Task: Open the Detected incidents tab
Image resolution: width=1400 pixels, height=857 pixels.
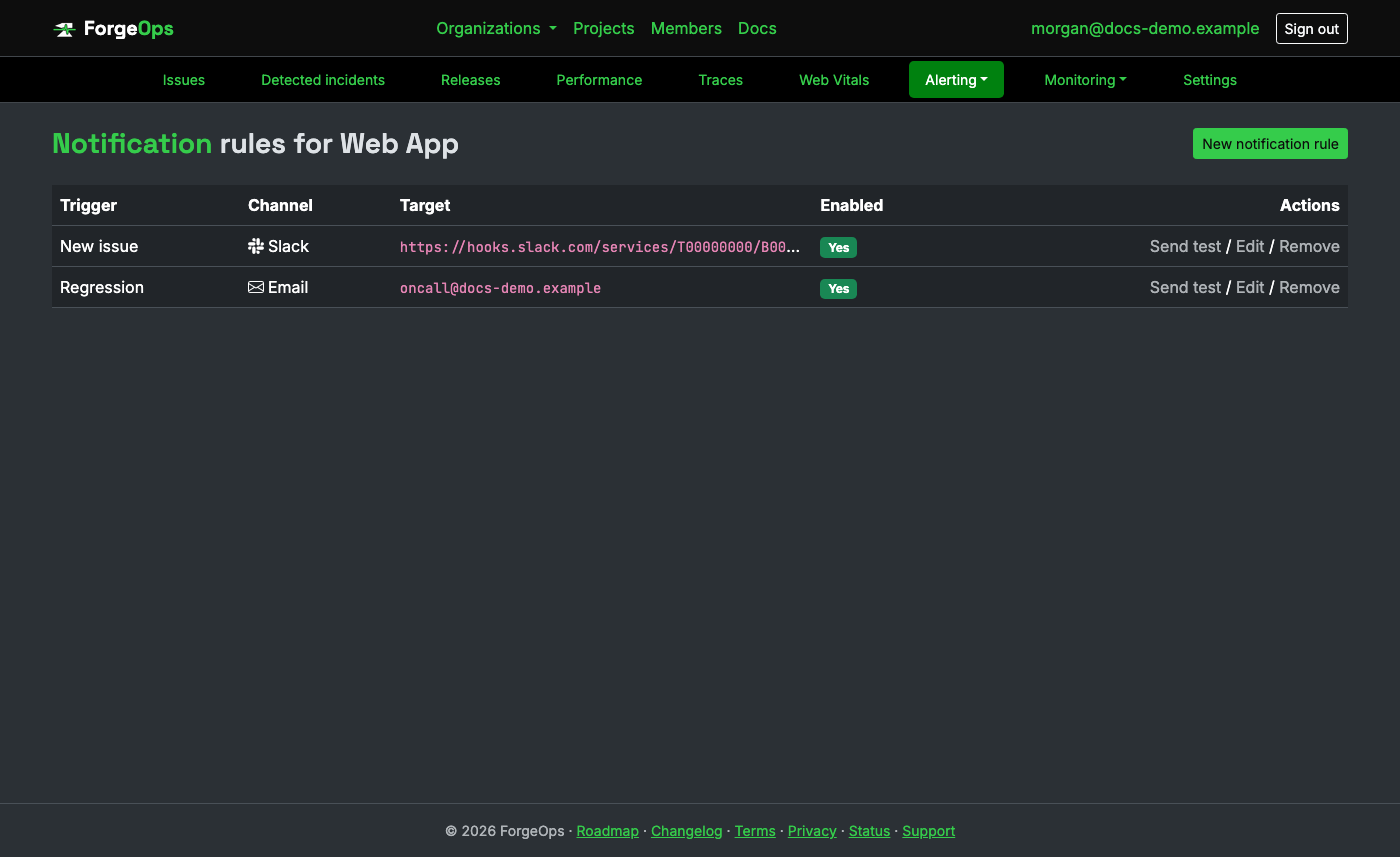Action: click(x=323, y=80)
